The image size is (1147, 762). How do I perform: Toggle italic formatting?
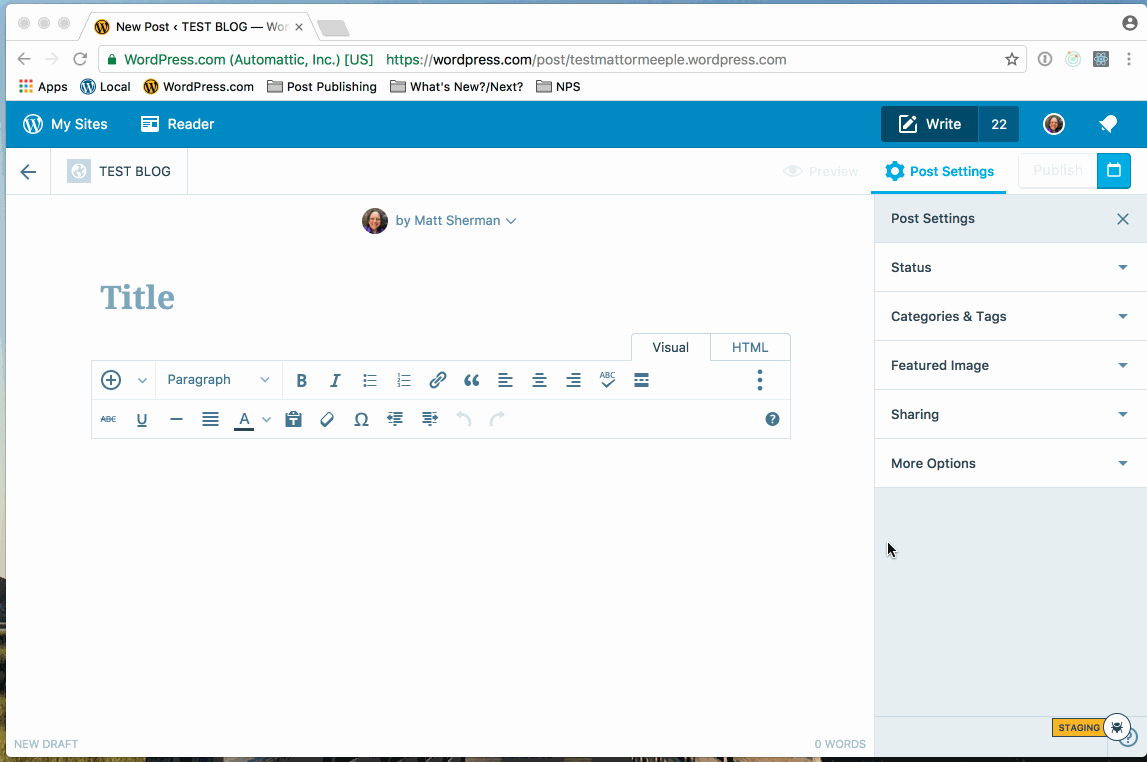point(335,380)
